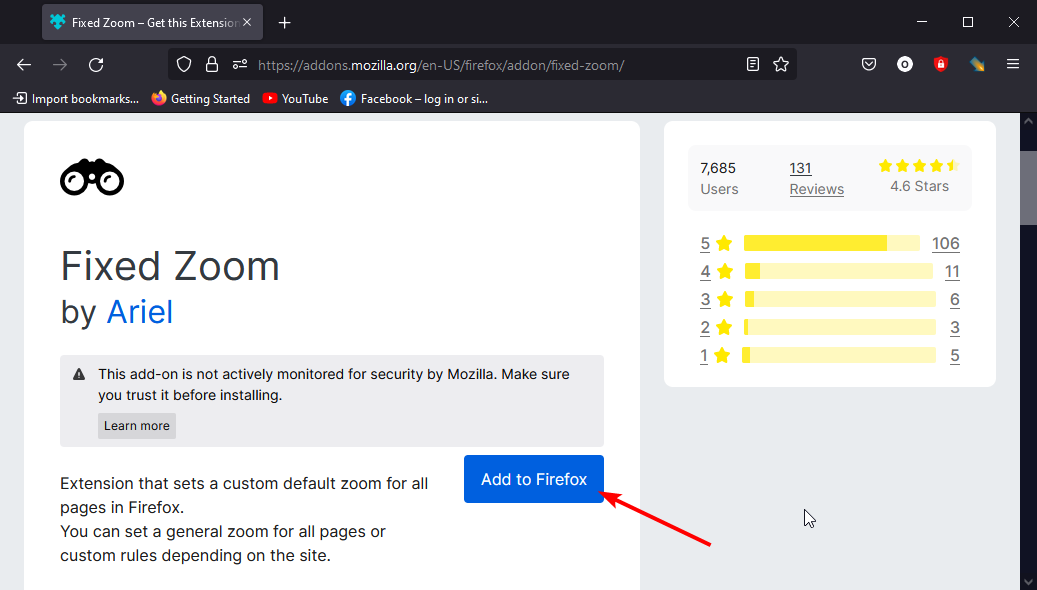Click the scrollbar up arrow
The image size is (1037, 590).
pos(1028,121)
